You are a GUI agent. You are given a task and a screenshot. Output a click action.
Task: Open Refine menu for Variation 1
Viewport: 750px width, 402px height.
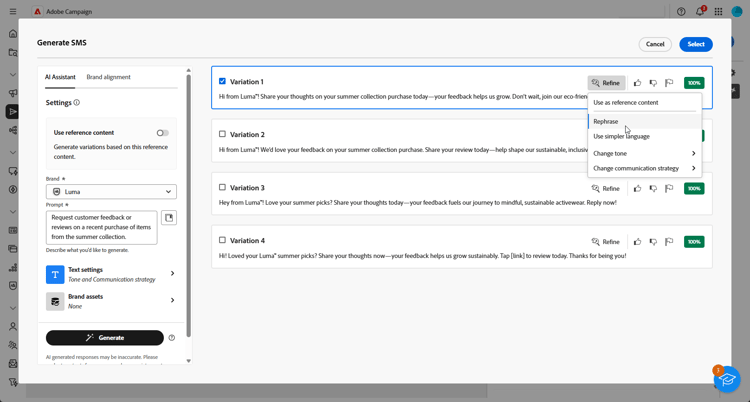pyautogui.click(x=606, y=83)
